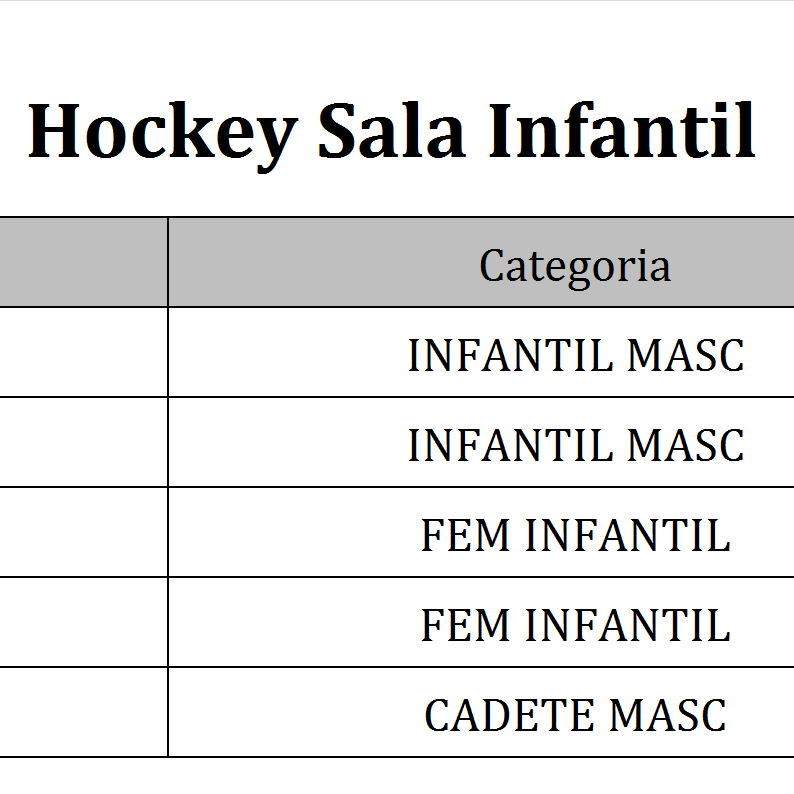Screen dimensions: 794x794
Task: Select the Categoria column header cell
Action: click(574, 265)
